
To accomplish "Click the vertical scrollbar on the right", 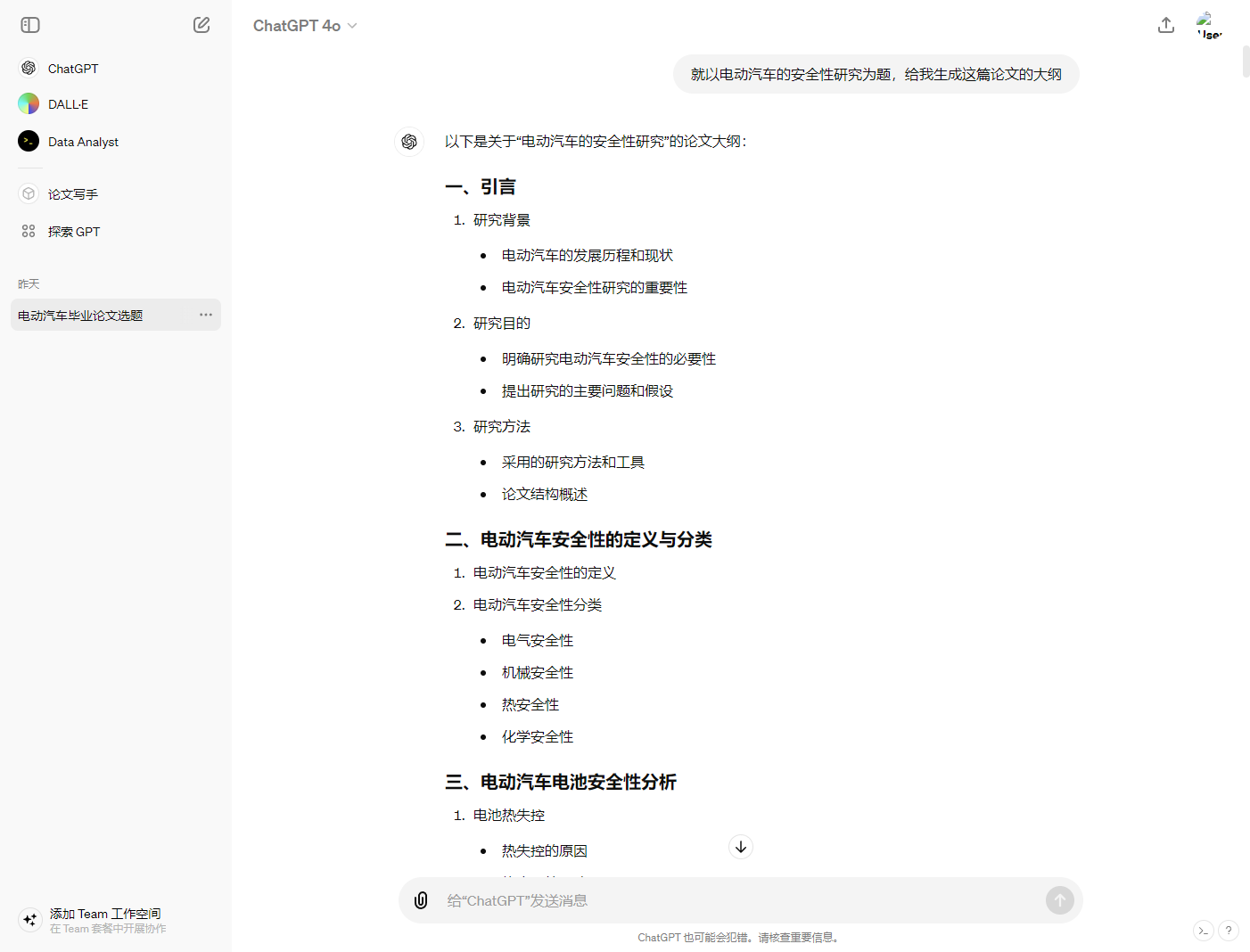I will click(1246, 62).
